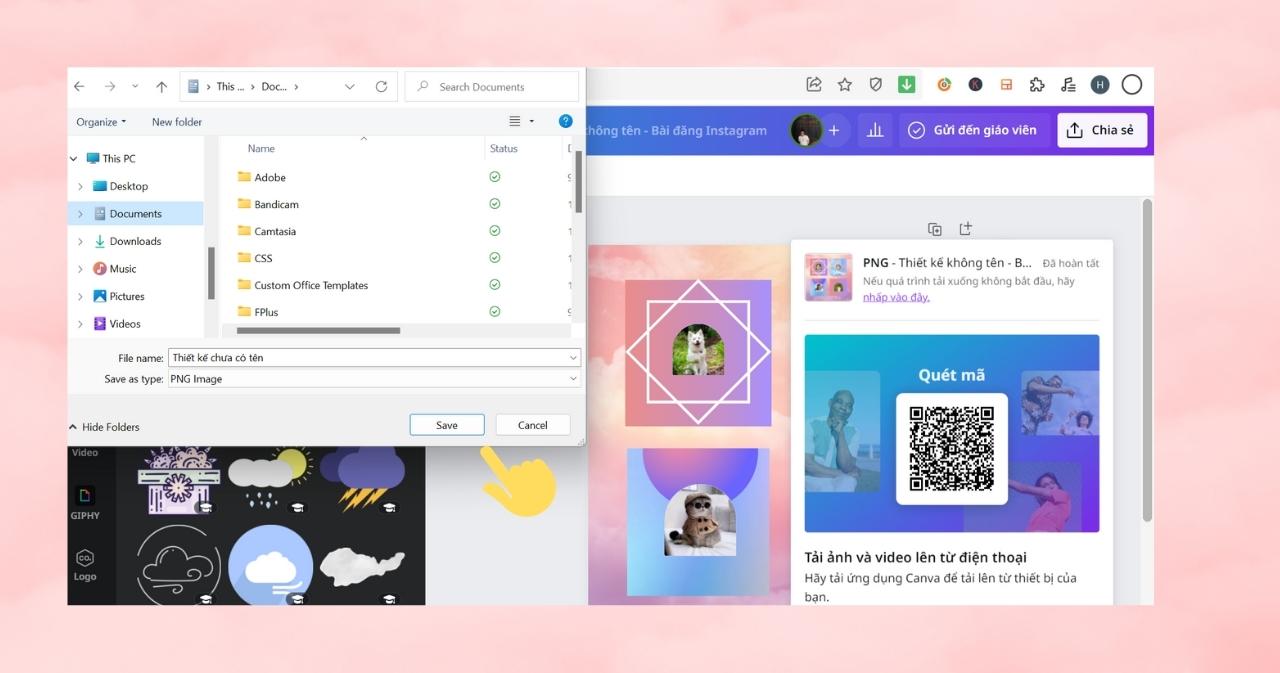Click the Search Documents field

coord(492,87)
